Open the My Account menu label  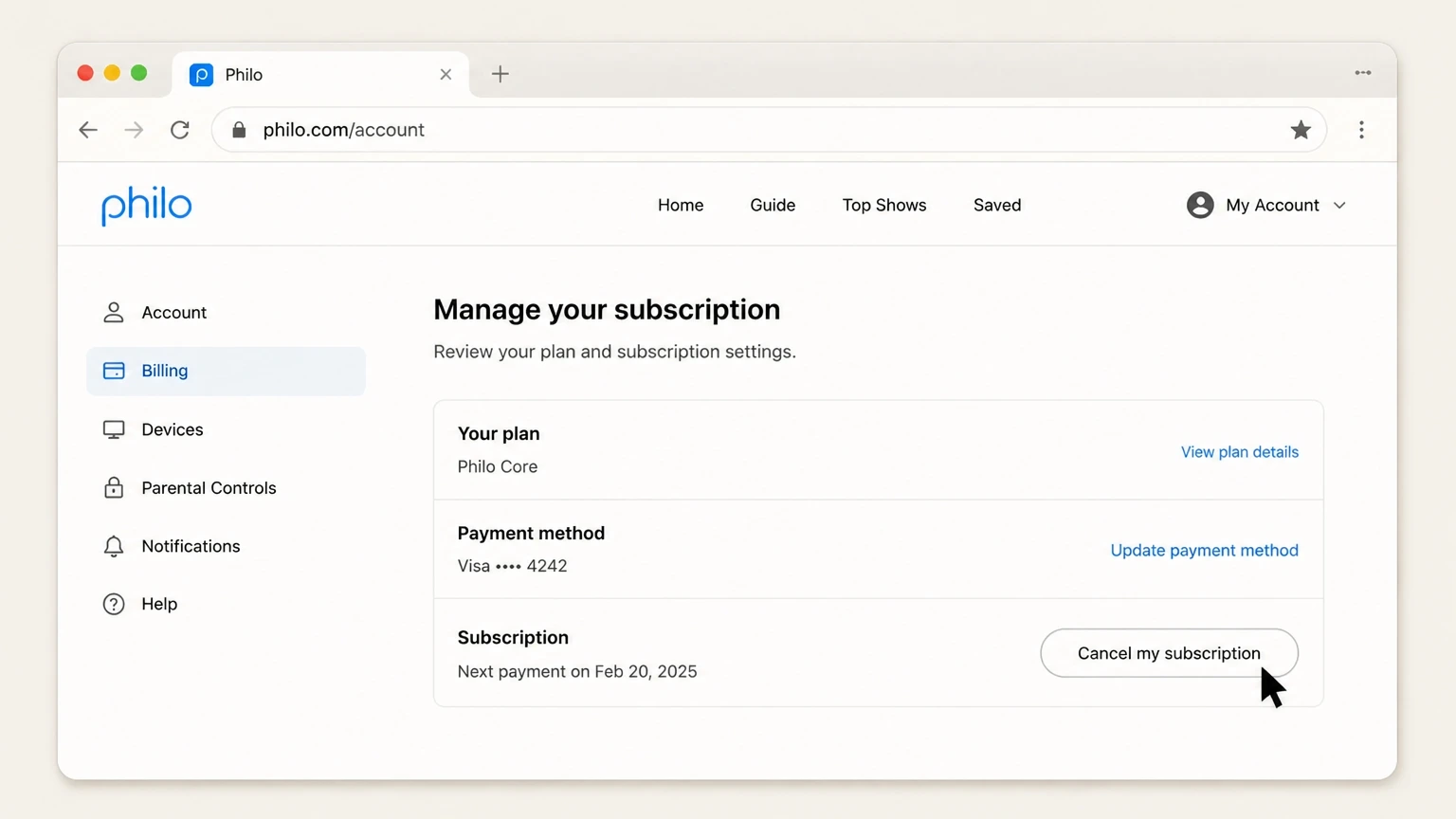1272,205
